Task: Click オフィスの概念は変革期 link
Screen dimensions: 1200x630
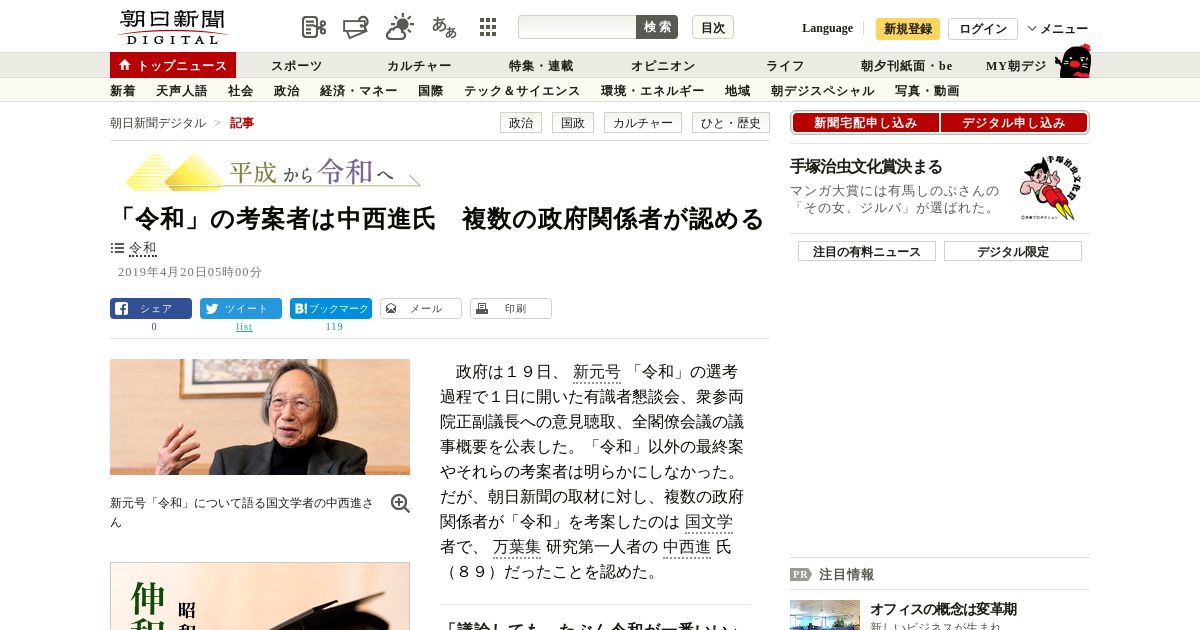Action: tap(943, 609)
